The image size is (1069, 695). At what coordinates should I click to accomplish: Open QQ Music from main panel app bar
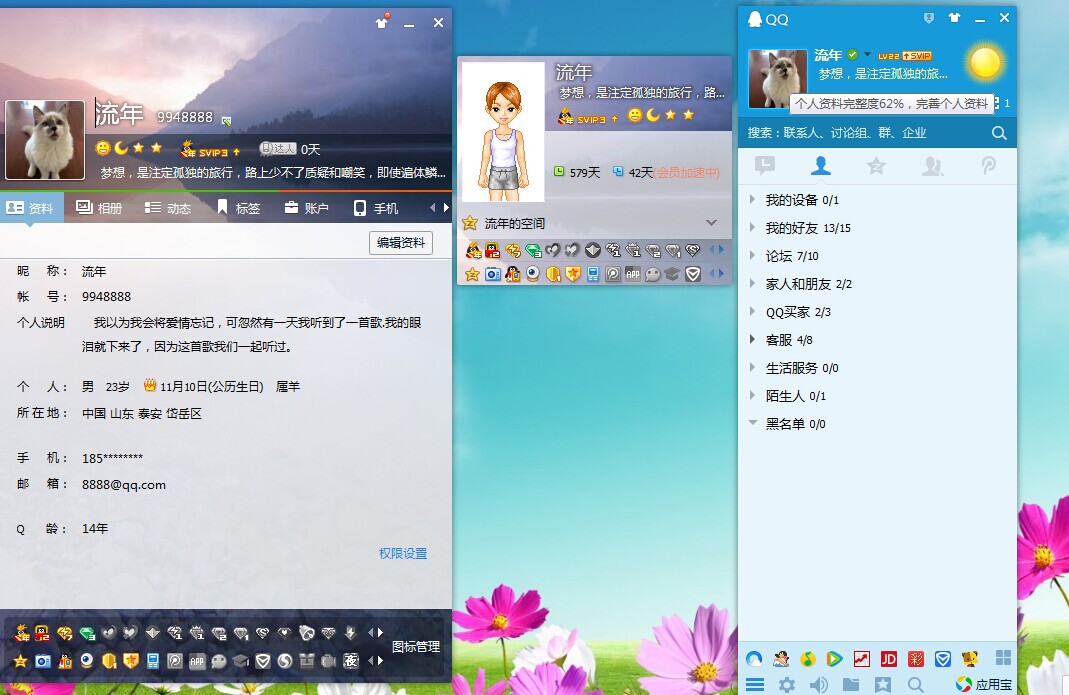(x=807, y=658)
